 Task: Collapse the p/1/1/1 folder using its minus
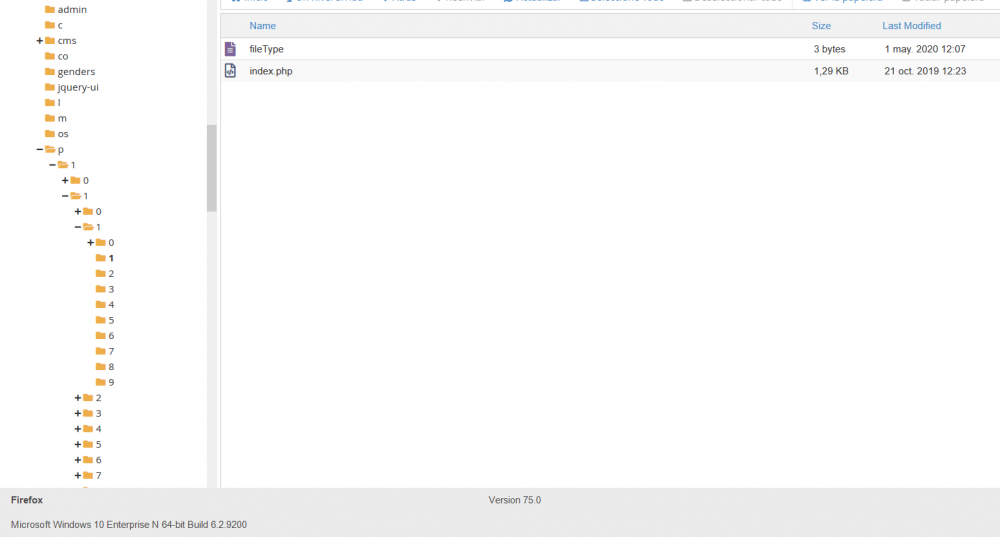78,227
